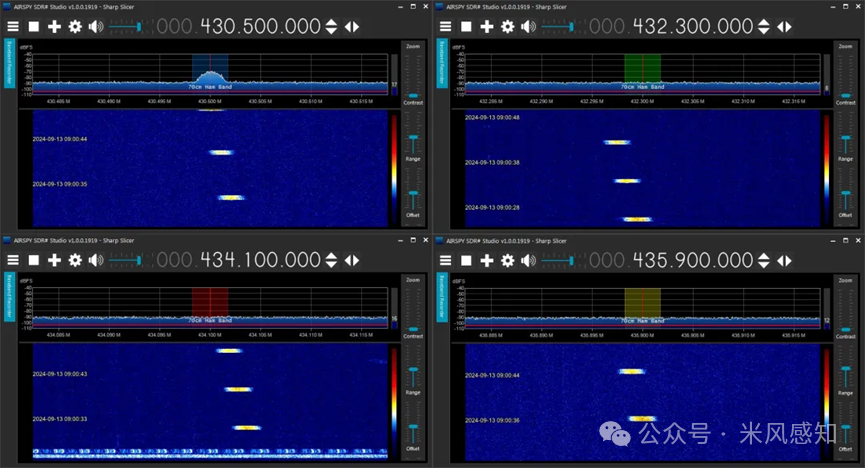Open settings gear in 430.500 window
This screenshot has width=865, height=468.
(75, 26)
